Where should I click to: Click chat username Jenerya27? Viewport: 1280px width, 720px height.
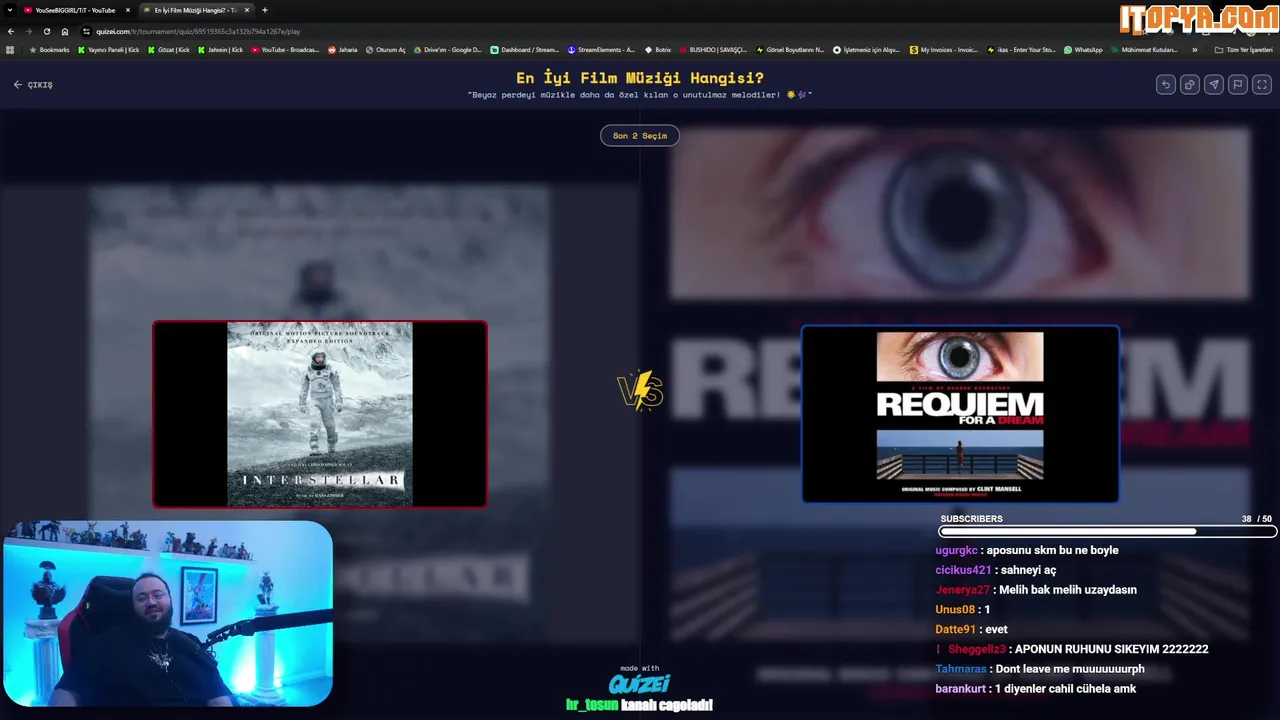tap(962, 590)
